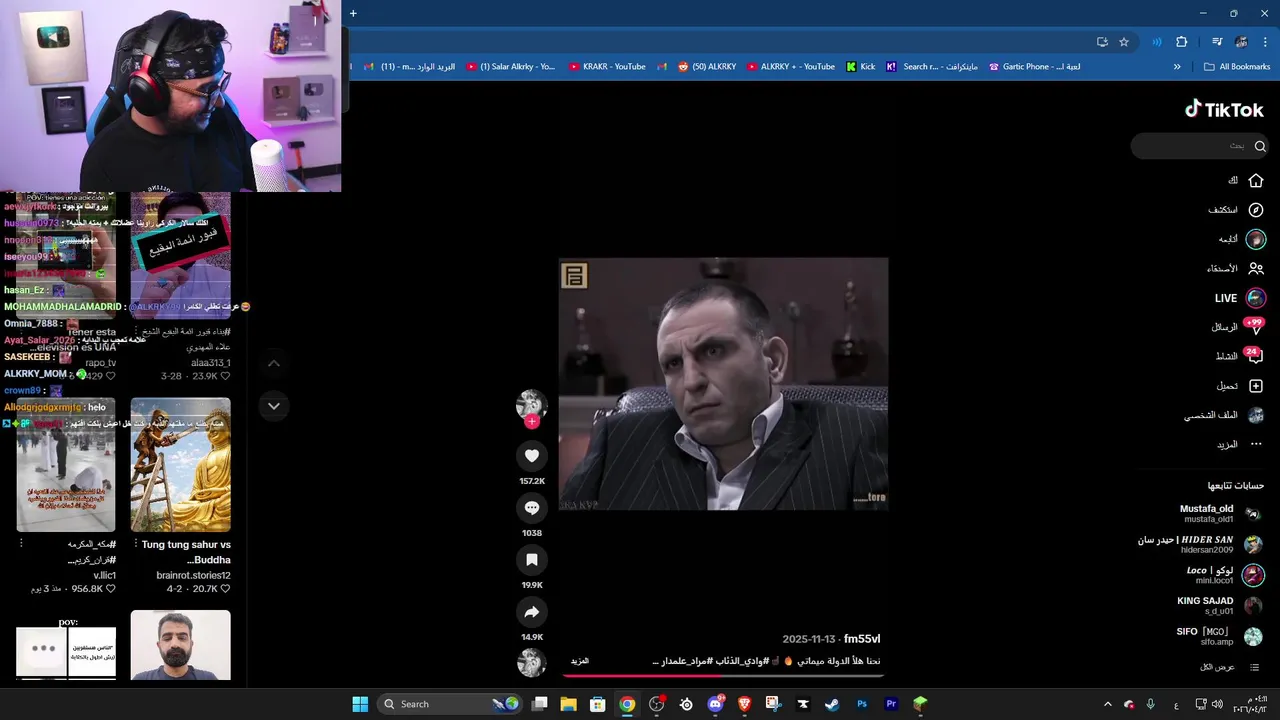
Task: Open the KING SAJAD account
Action: [1218, 606]
